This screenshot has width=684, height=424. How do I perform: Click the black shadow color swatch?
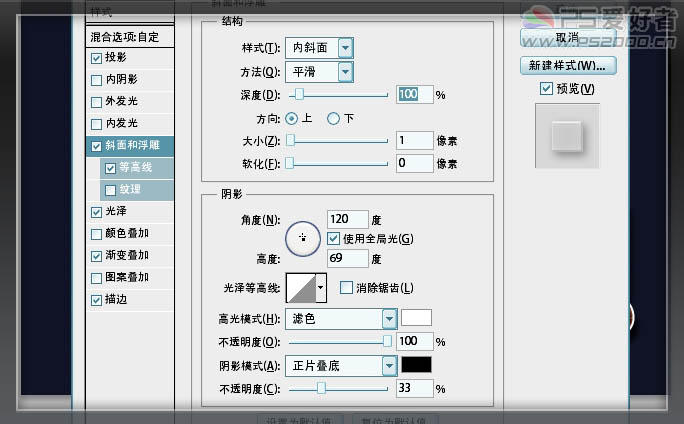417,365
